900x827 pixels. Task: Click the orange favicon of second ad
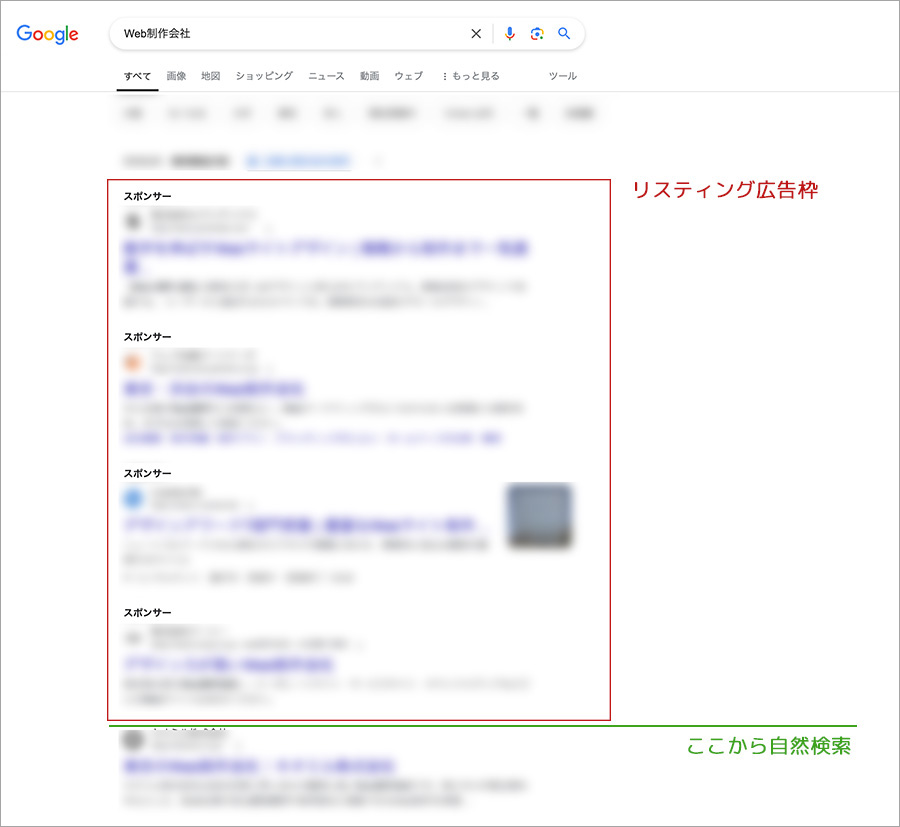point(133,362)
